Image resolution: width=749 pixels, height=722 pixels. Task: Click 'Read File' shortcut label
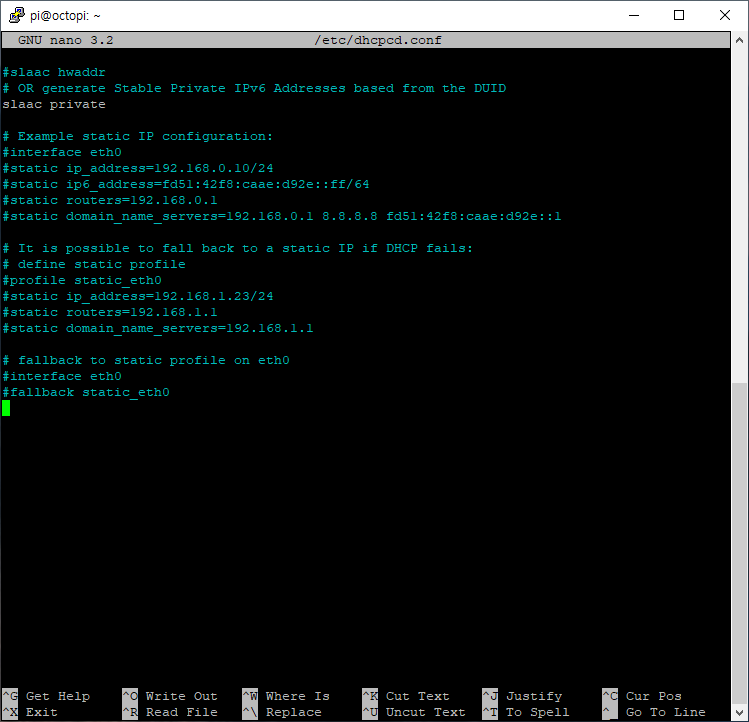(182, 712)
